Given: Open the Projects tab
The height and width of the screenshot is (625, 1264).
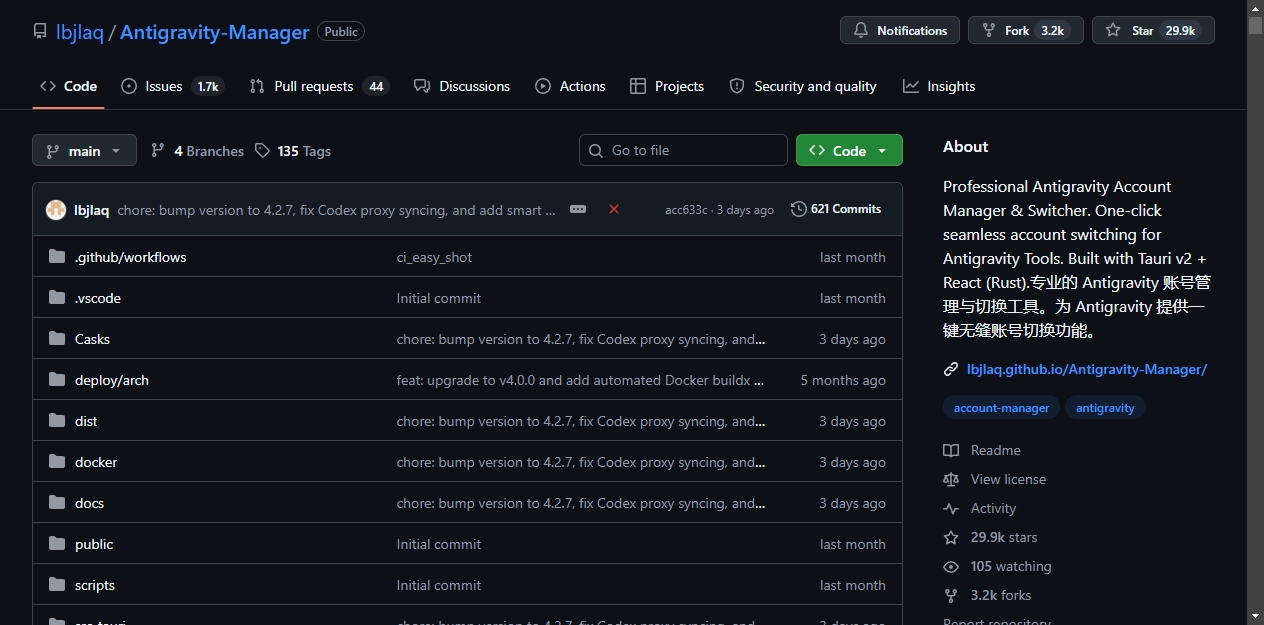Looking at the screenshot, I should tap(667, 86).
